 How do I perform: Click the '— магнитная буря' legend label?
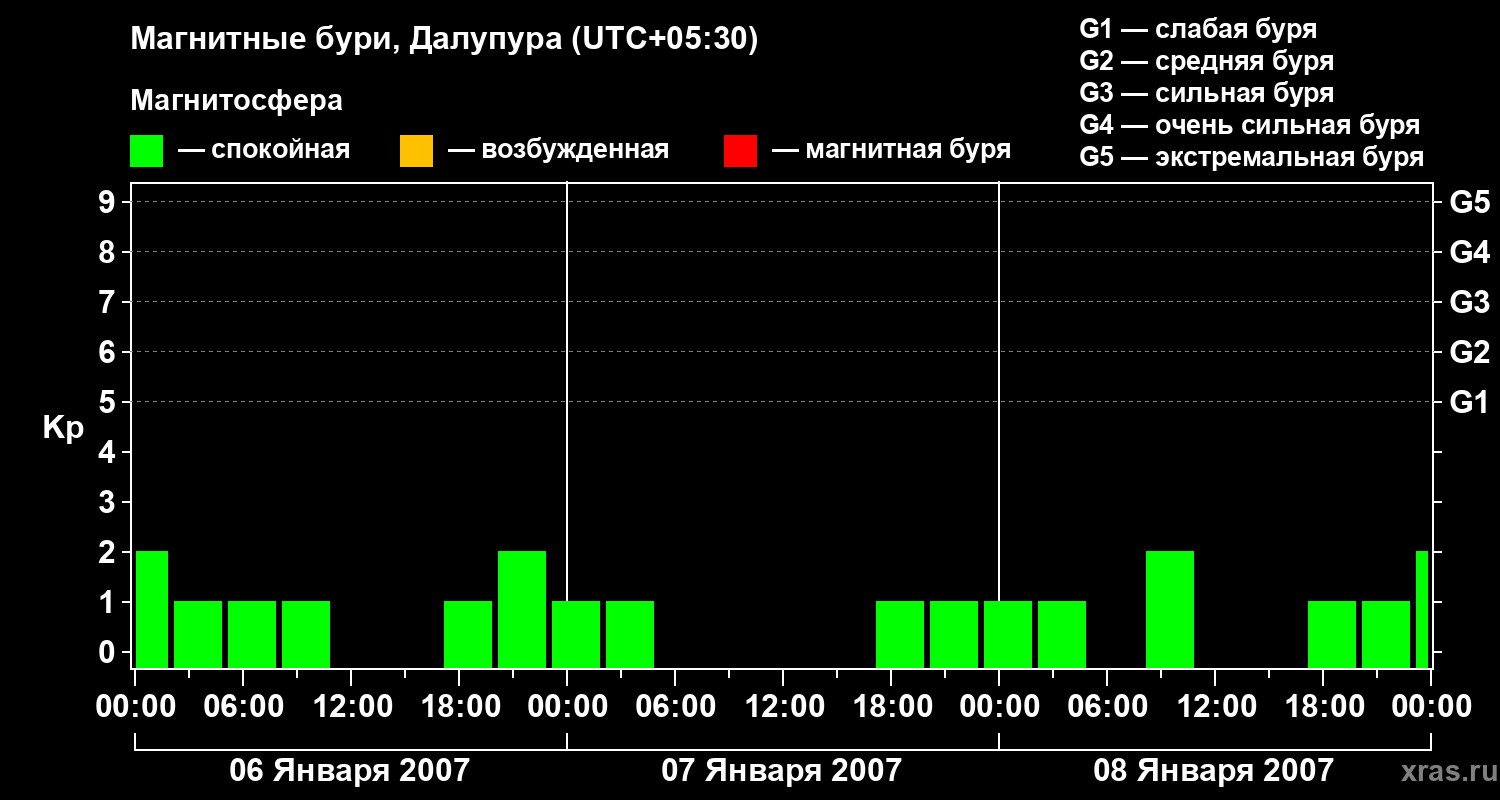click(892, 150)
